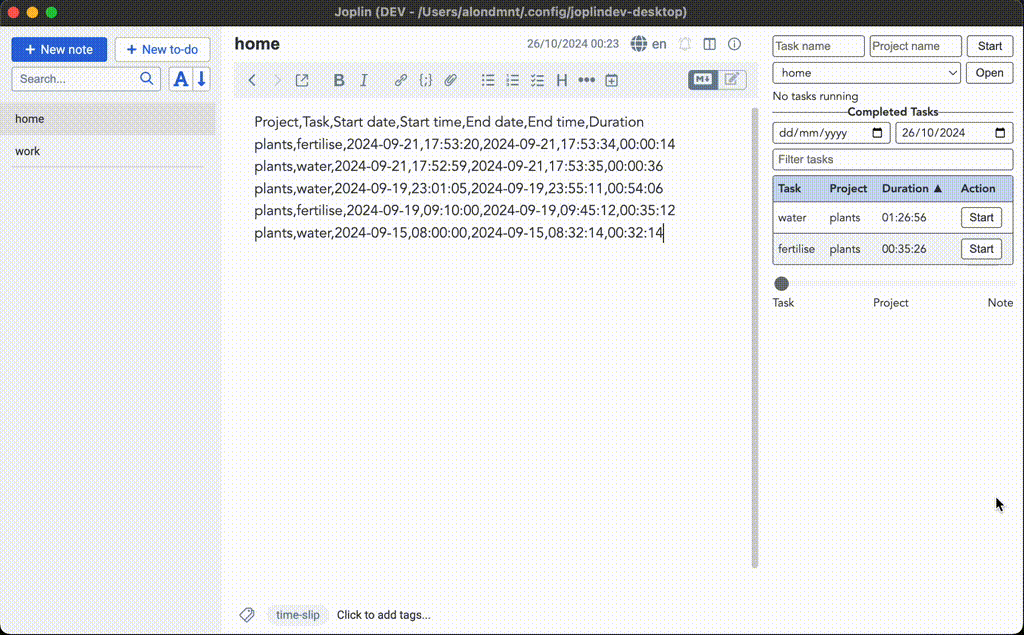Insert horizontal rule with dots icon
The width and height of the screenshot is (1024, 635).
coord(586,80)
